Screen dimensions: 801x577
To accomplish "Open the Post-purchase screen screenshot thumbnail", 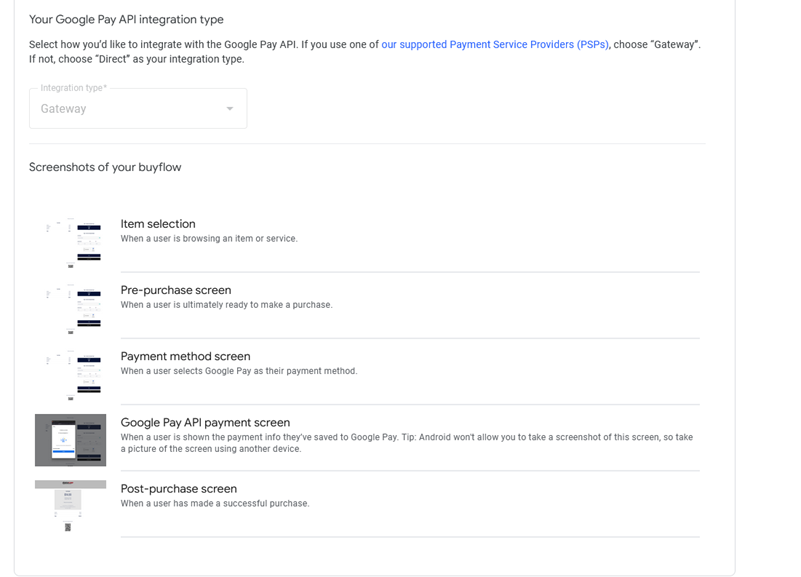I will coord(70,506).
